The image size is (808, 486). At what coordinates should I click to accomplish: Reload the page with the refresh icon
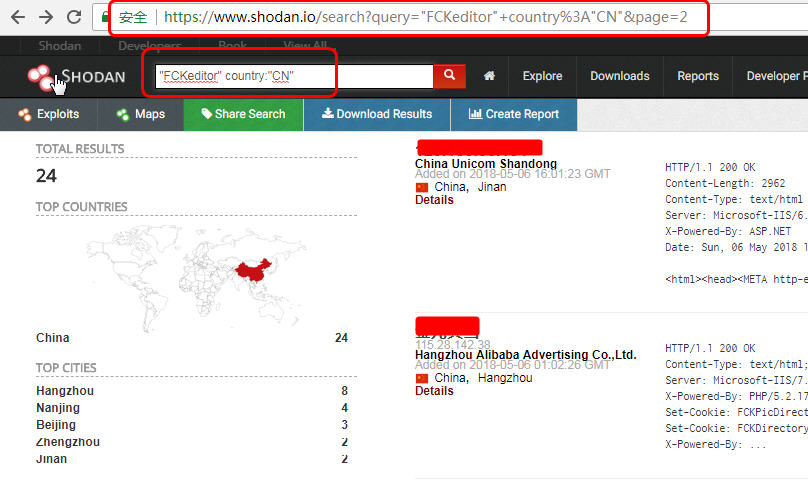point(74,17)
